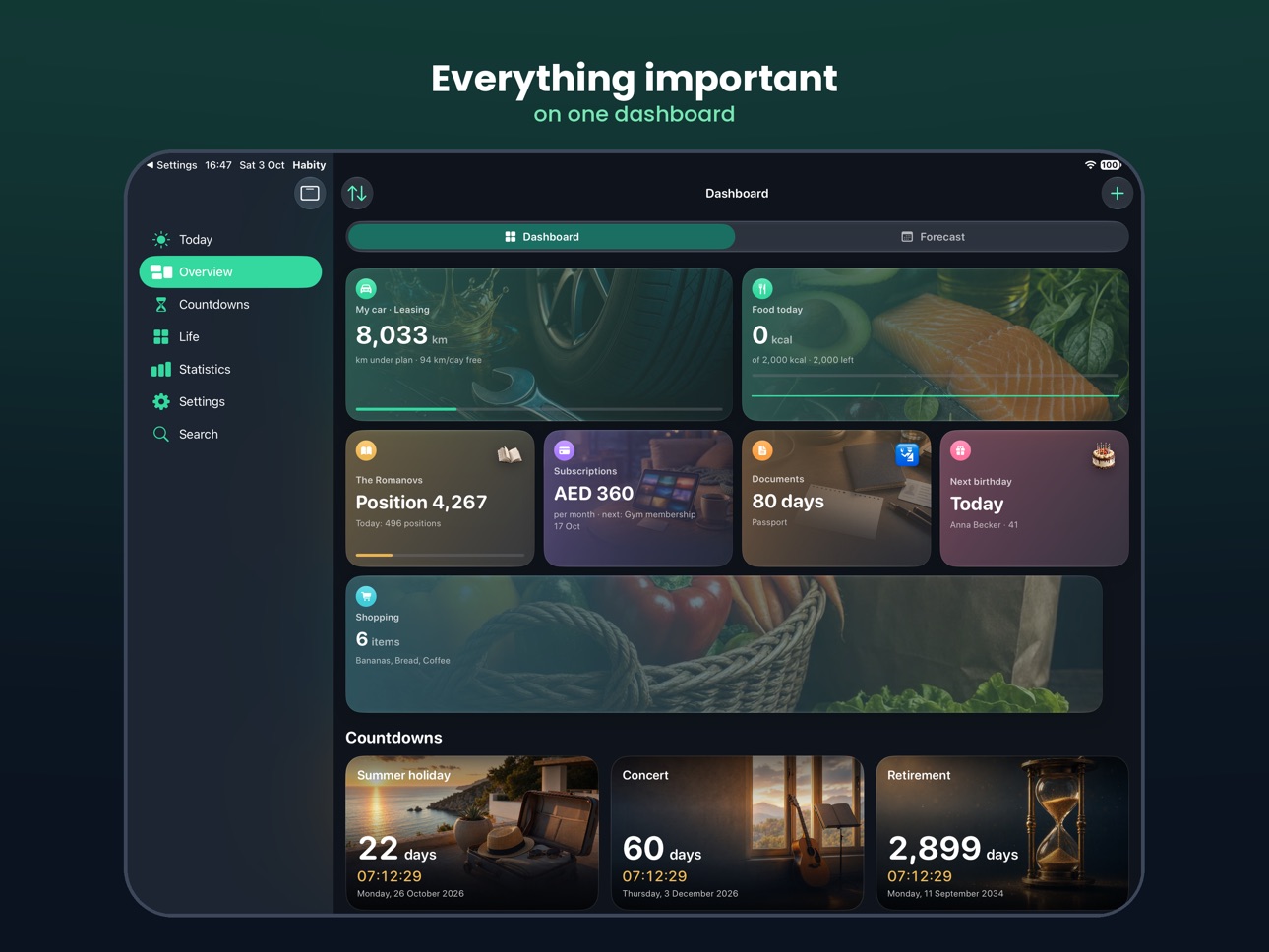Click the book icon on The Romanovs card

pyautogui.click(x=366, y=450)
